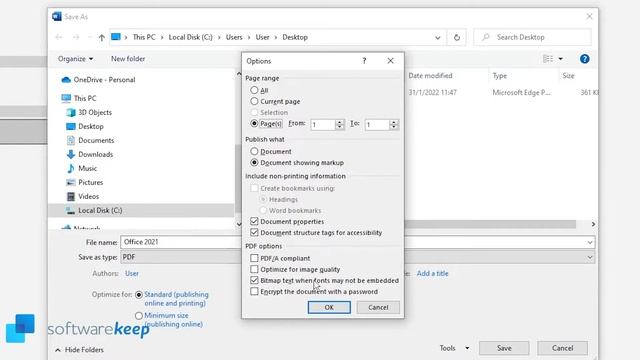Open the Organize dropdown menu

pyautogui.click(x=76, y=59)
